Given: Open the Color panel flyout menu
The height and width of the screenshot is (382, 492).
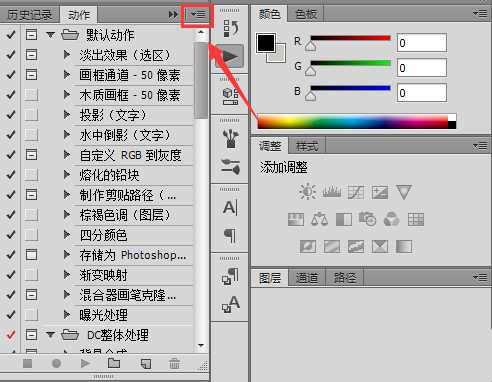Looking at the screenshot, I should 480,14.
